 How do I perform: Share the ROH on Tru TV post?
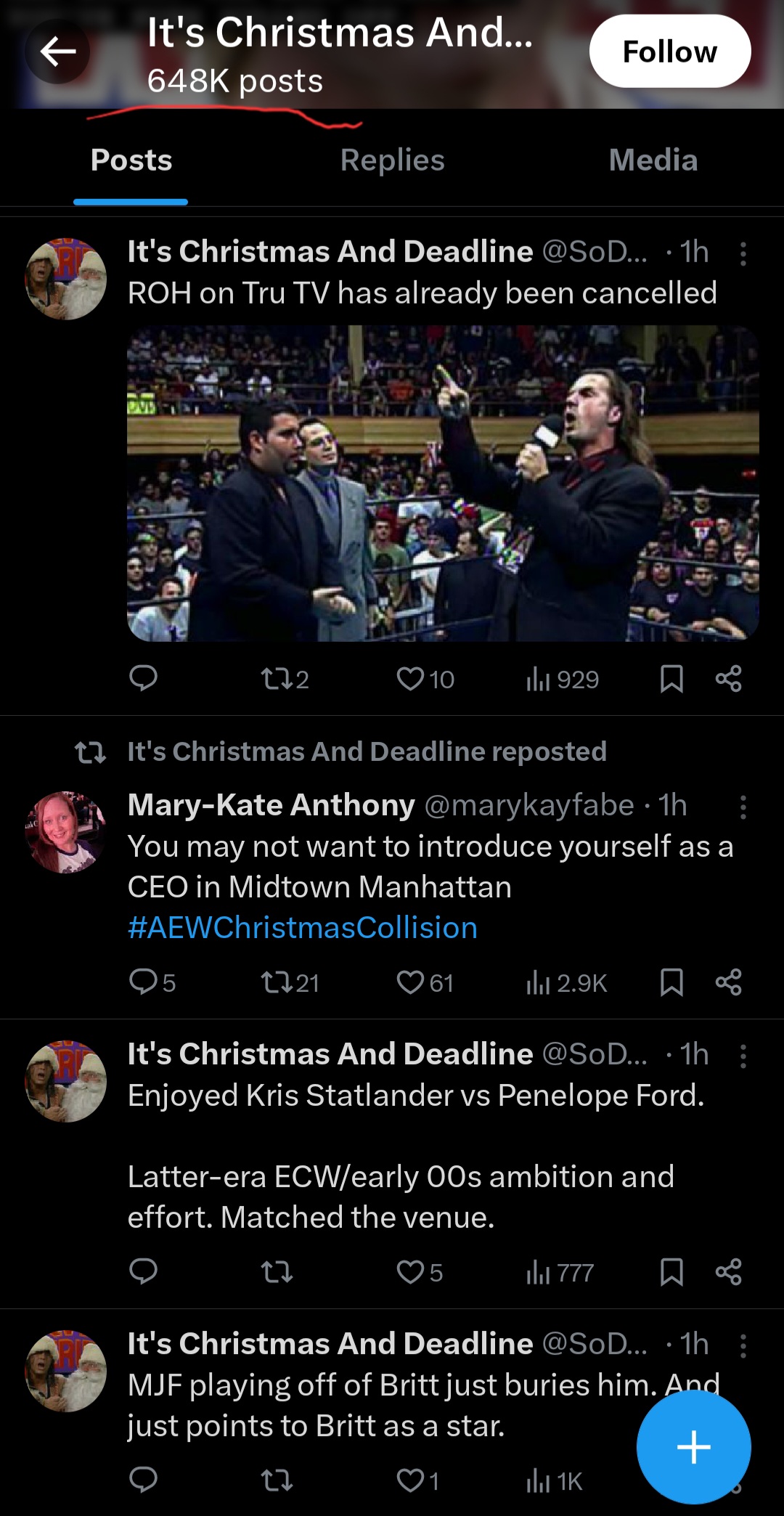click(728, 679)
